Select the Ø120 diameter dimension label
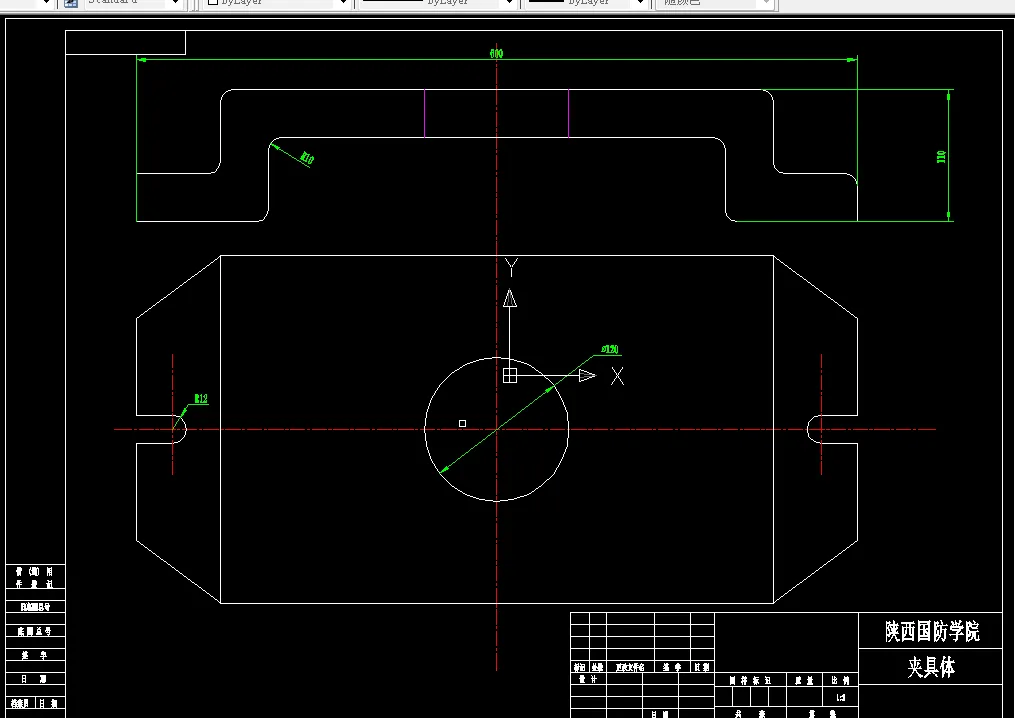 (610, 350)
